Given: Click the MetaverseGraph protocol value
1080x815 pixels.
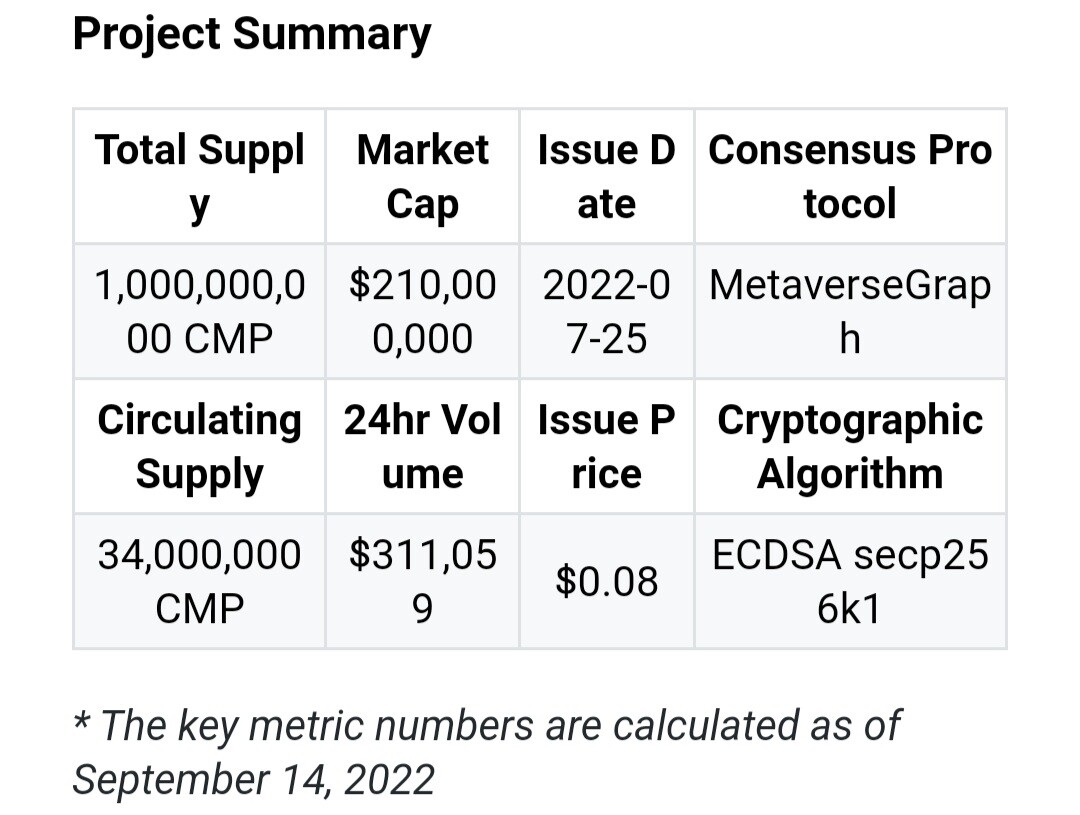Looking at the screenshot, I should [x=850, y=311].
